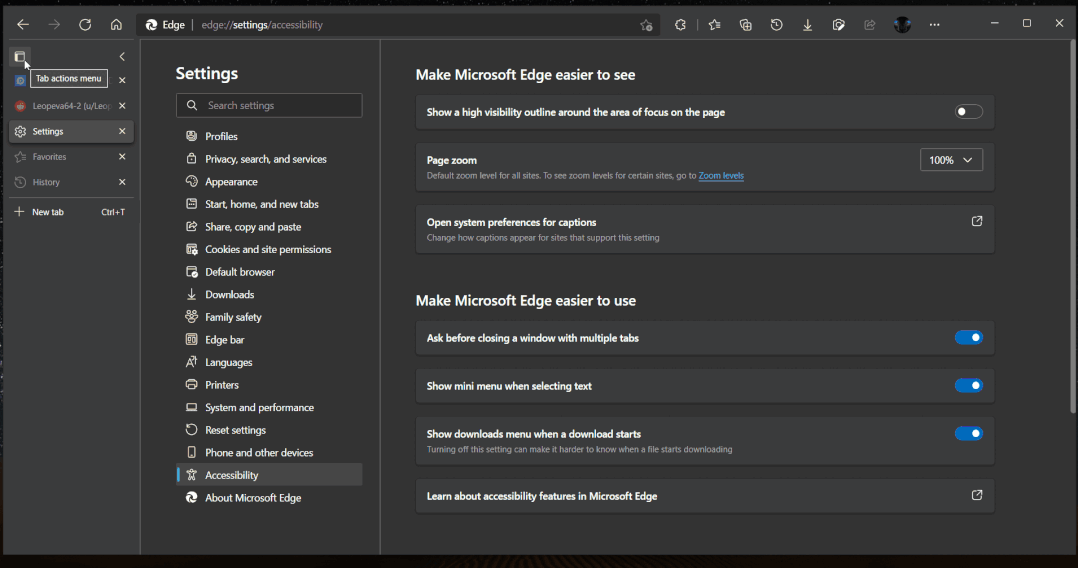Enable high visibility outline toggle
The width and height of the screenshot is (1078, 568).
[x=968, y=112]
